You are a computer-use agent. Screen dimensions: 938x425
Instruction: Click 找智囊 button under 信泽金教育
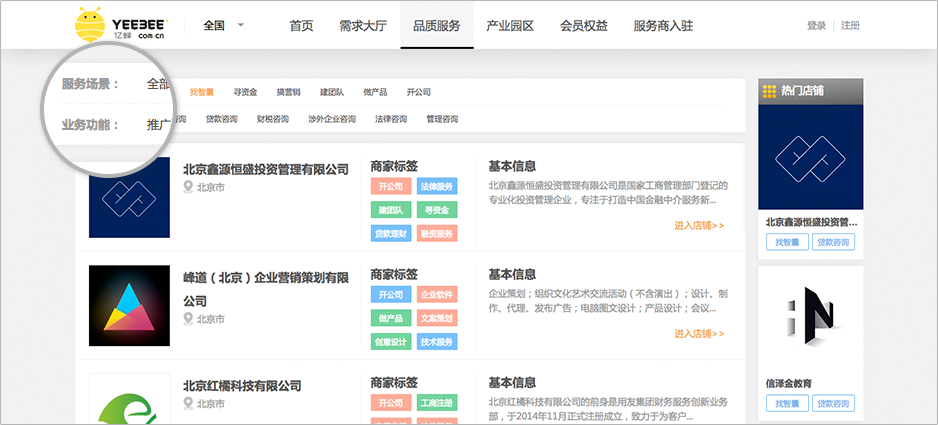[787, 403]
